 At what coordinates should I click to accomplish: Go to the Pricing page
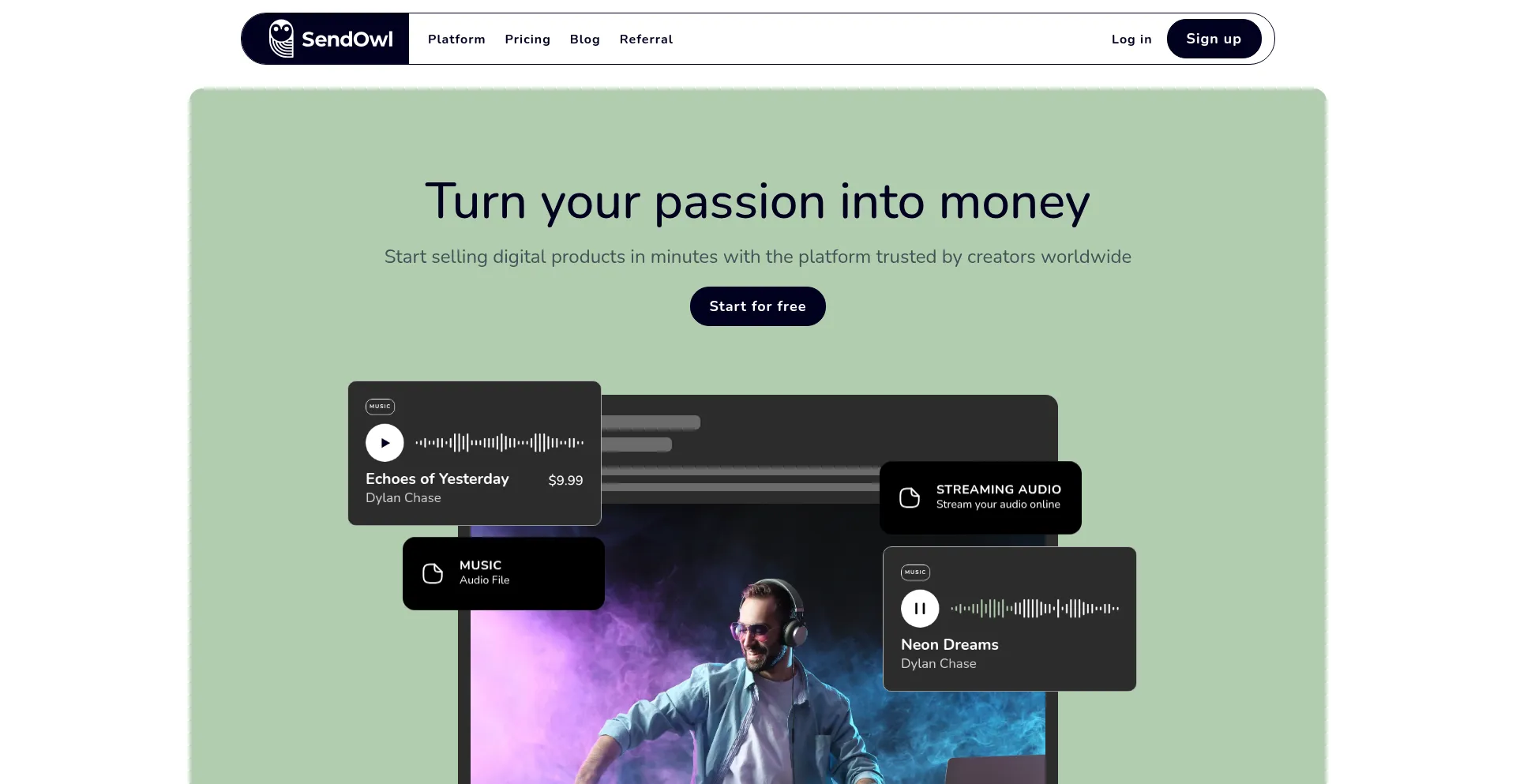527,39
